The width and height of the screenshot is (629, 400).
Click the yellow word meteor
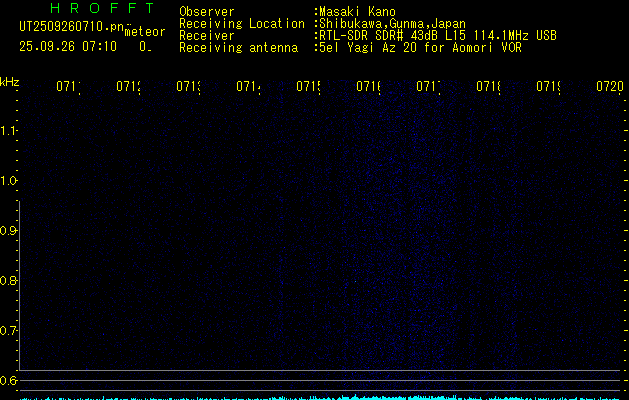(145, 32)
